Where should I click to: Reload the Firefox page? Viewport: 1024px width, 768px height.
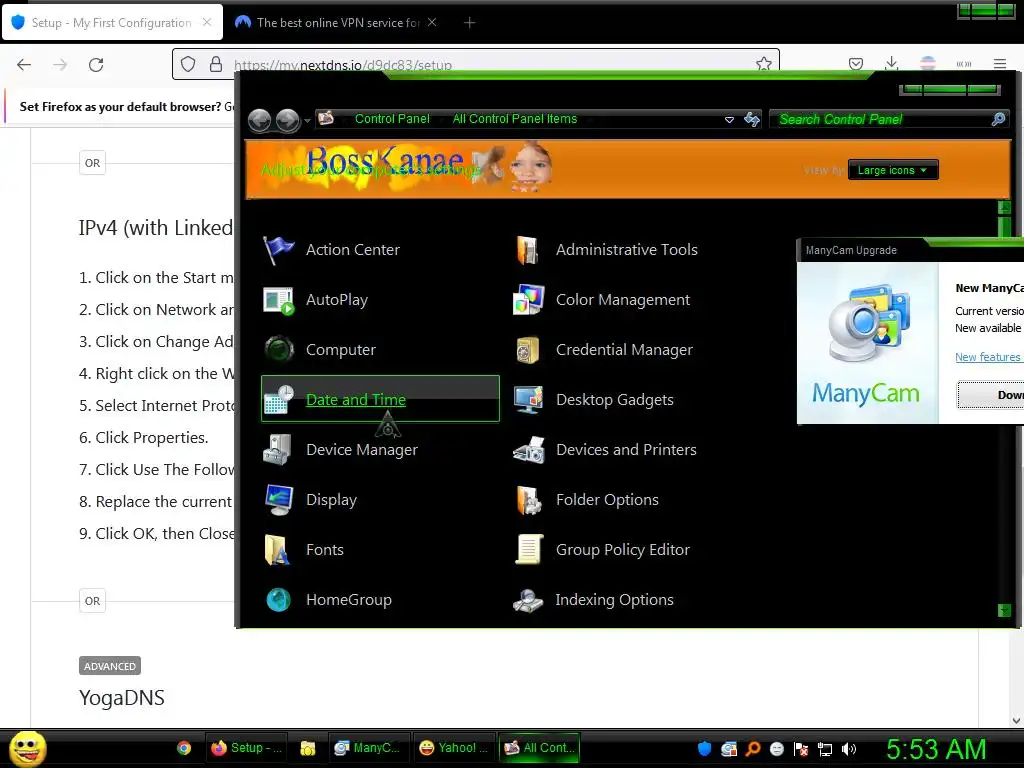pyautogui.click(x=96, y=65)
